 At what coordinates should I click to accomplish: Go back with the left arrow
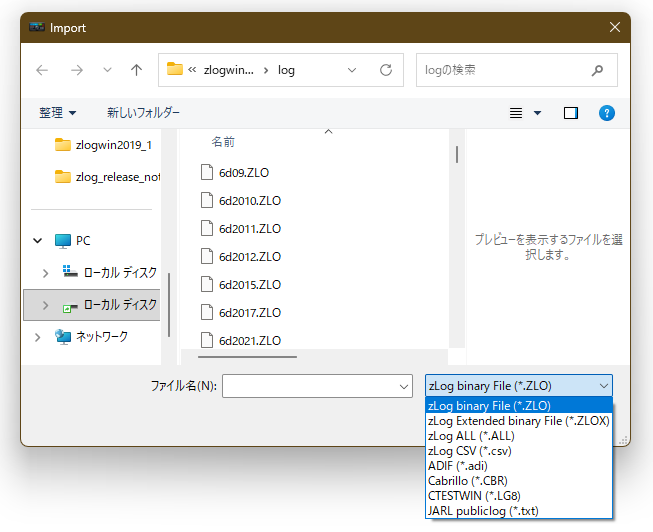click(42, 70)
